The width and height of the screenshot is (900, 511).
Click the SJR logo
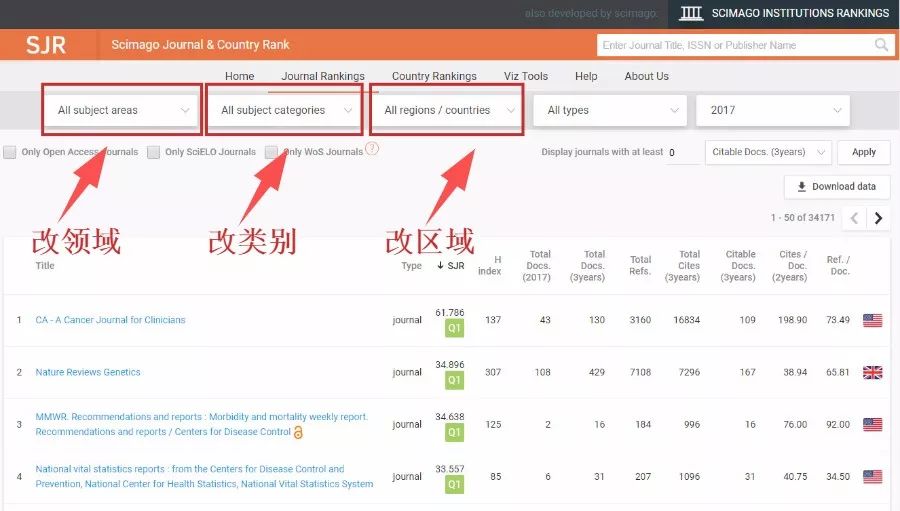pyautogui.click(x=46, y=45)
